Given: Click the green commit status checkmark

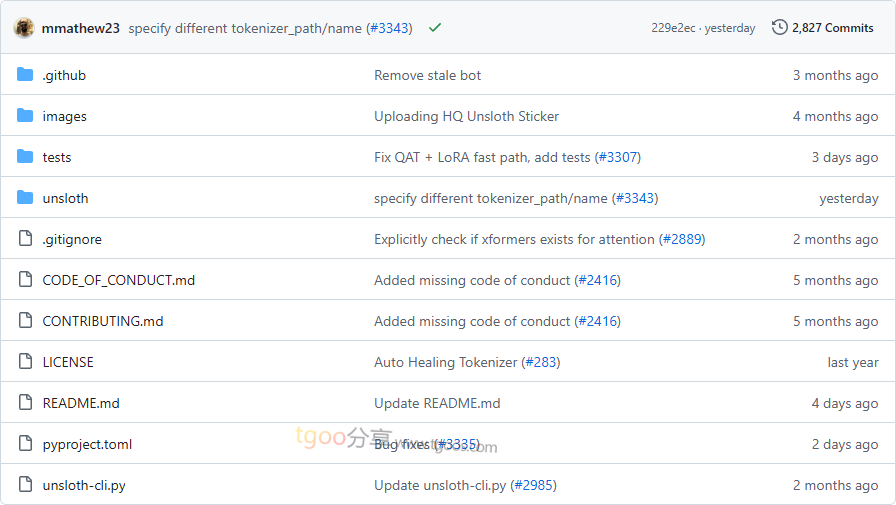Looking at the screenshot, I should click(x=435, y=28).
